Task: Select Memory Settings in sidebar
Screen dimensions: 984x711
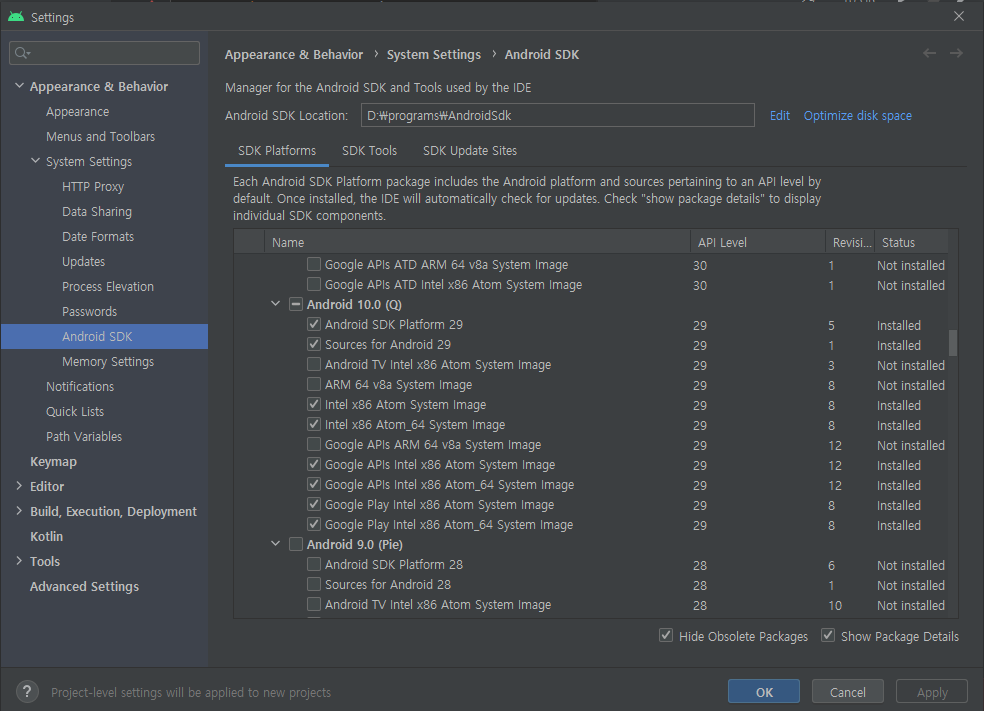Action: click(108, 361)
